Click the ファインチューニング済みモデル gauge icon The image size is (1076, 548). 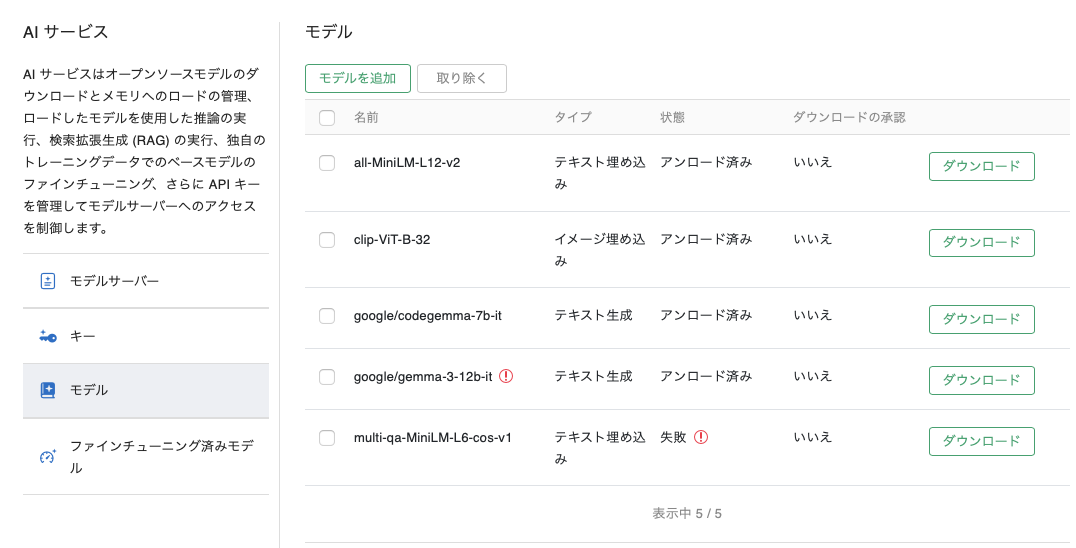click(x=47, y=457)
